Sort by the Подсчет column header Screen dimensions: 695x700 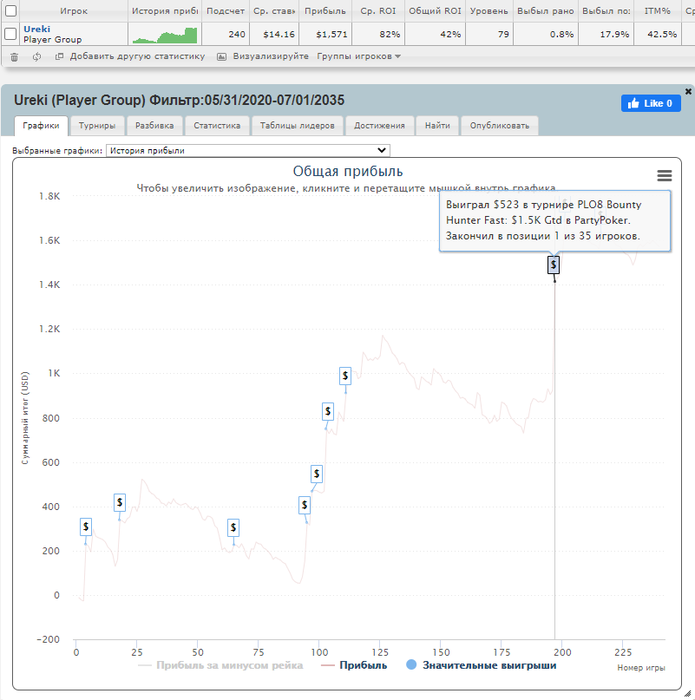point(225,11)
